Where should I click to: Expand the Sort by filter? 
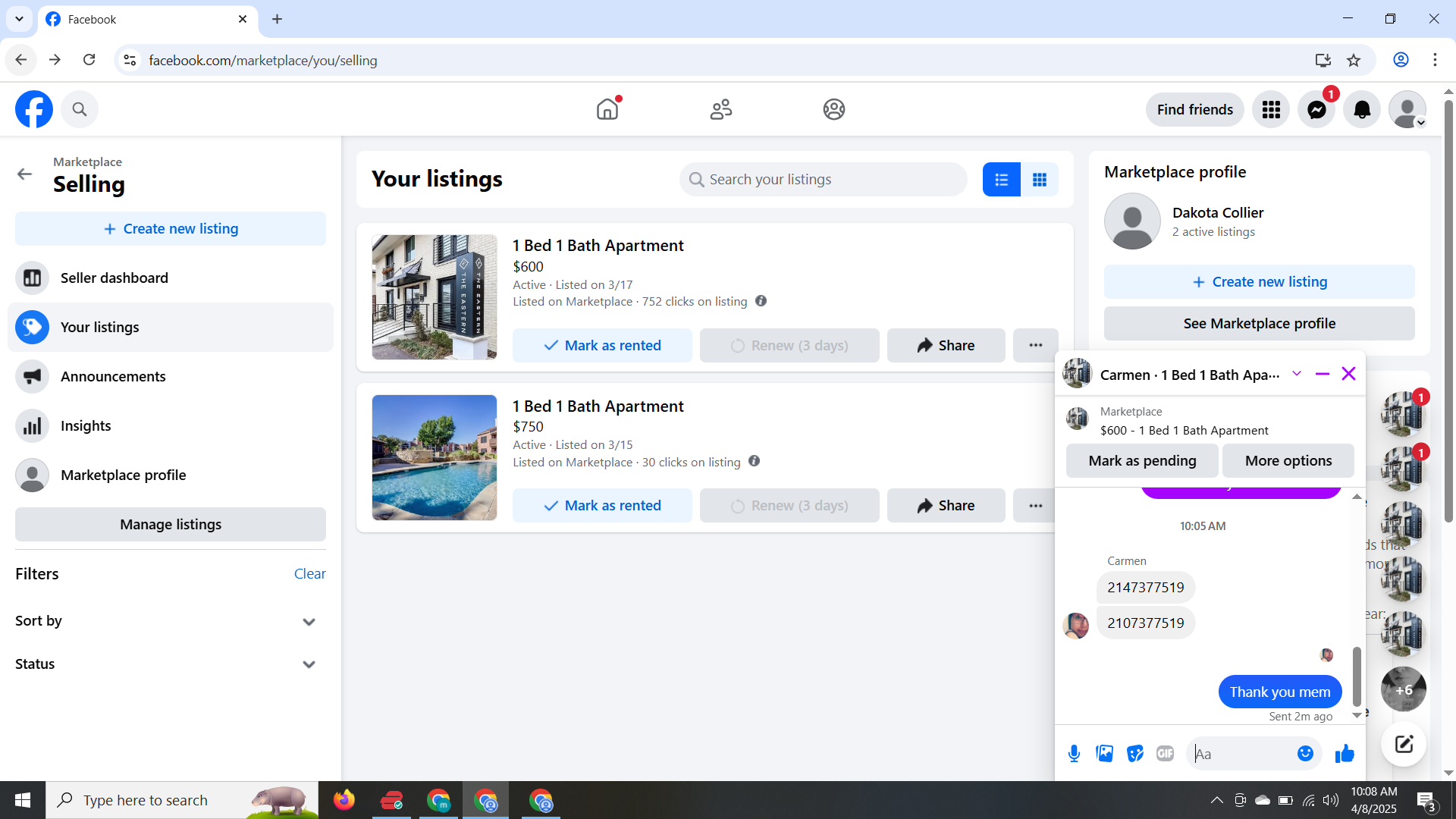point(309,622)
